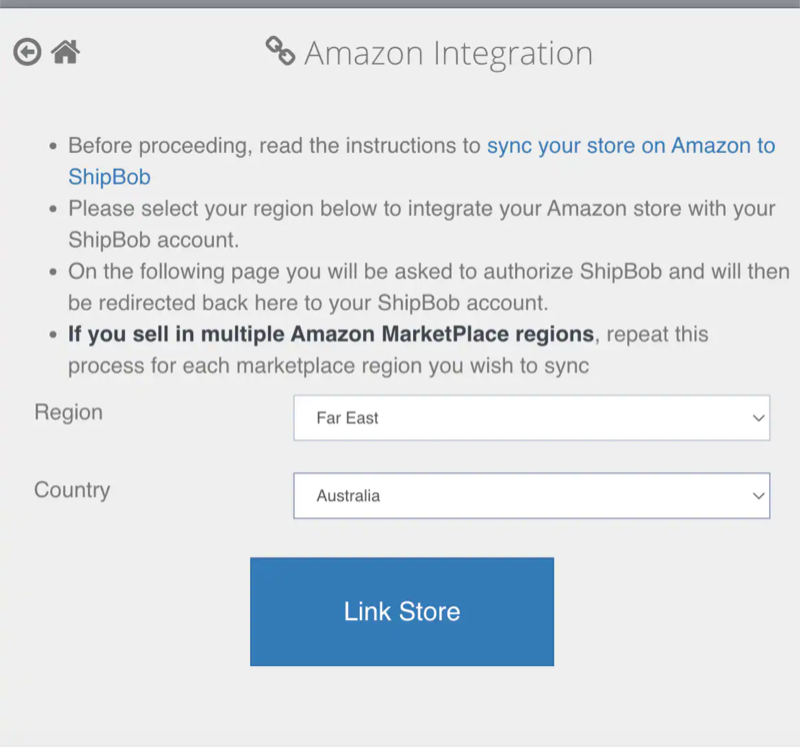The height and width of the screenshot is (747, 800).
Task: Click the ShipBob hyperlink text
Action: coord(108,177)
